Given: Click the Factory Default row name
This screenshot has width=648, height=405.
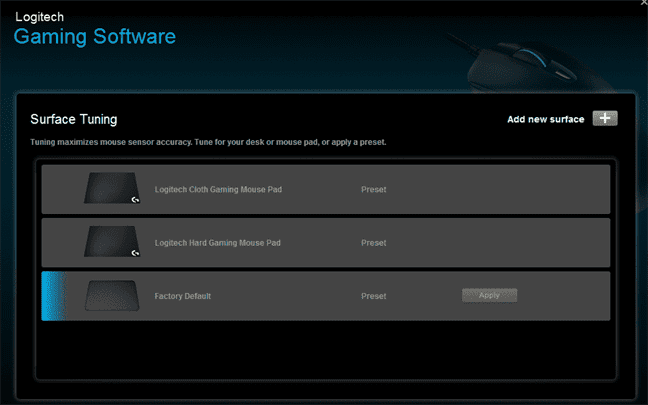Looking at the screenshot, I should coord(183,296).
